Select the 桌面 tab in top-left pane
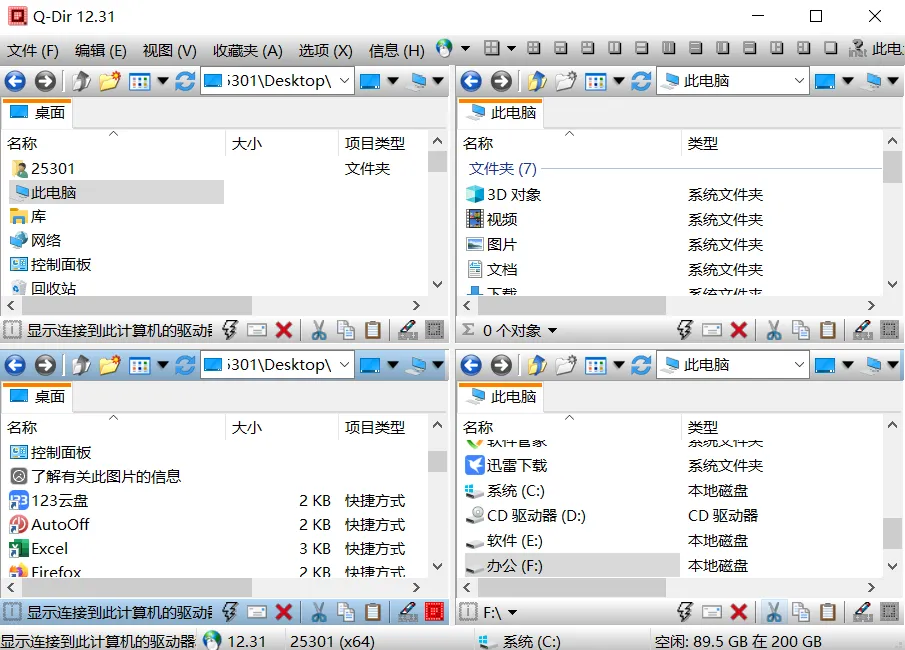905x650 pixels. point(38,113)
